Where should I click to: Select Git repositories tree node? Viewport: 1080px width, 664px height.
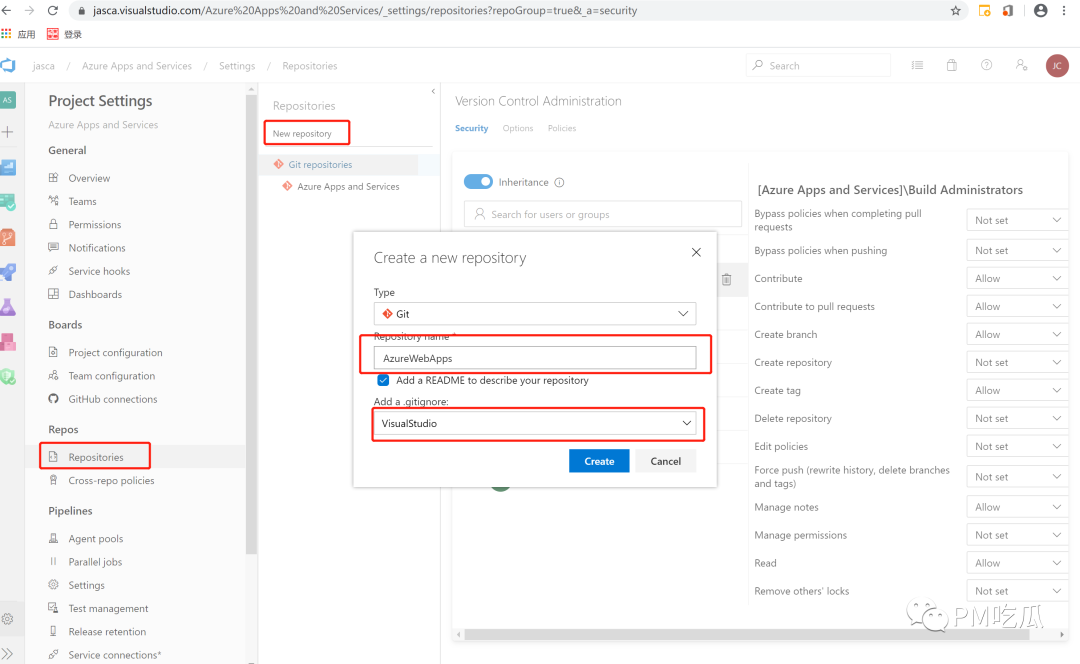(320, 164)
